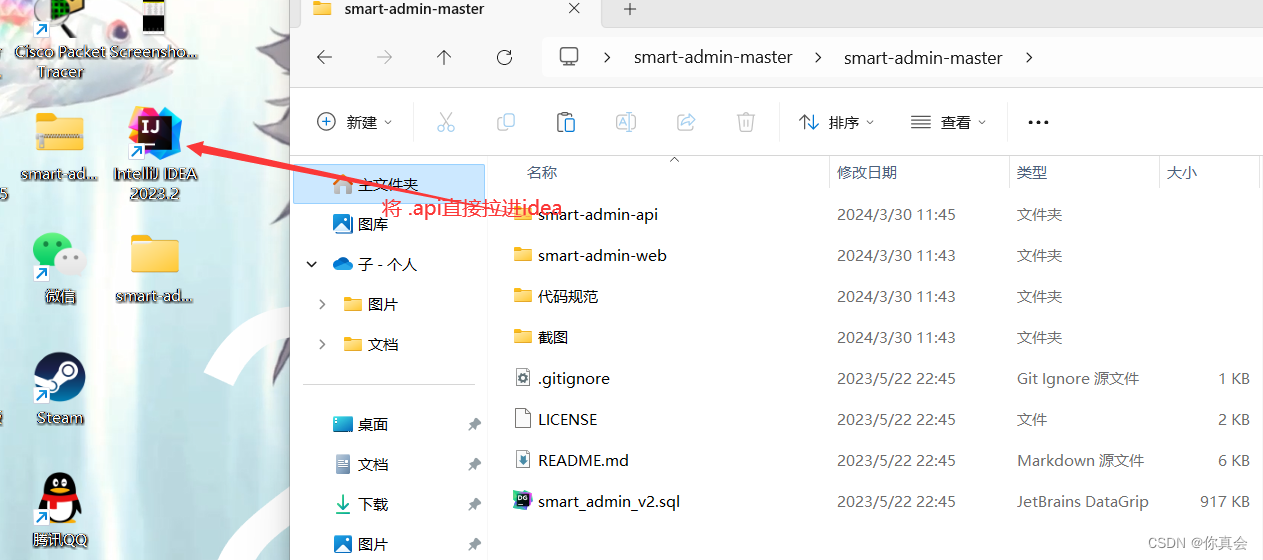The image size is (1263, 560).
Task: Click the Copy toolbar icon
Action: click(x=506, y=122)
